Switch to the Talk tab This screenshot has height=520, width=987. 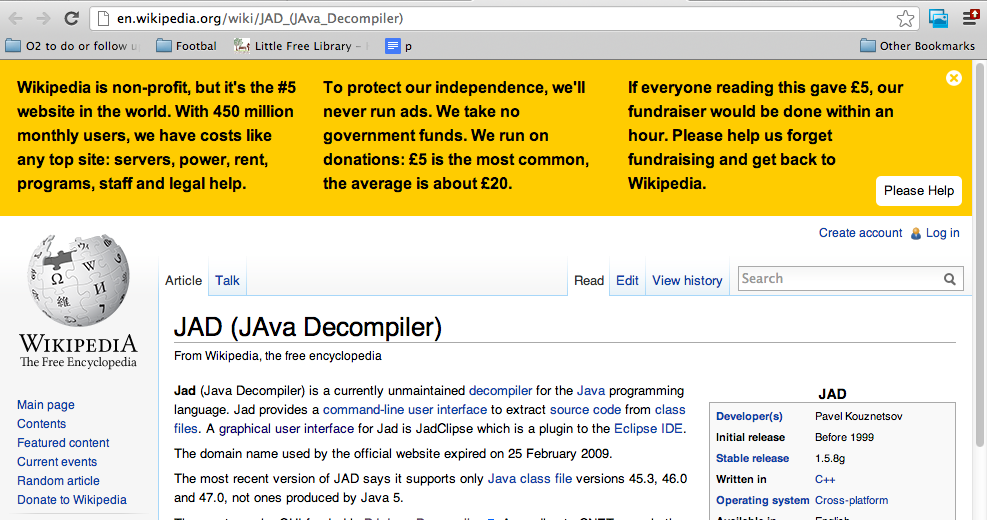(x=227, y=280)
